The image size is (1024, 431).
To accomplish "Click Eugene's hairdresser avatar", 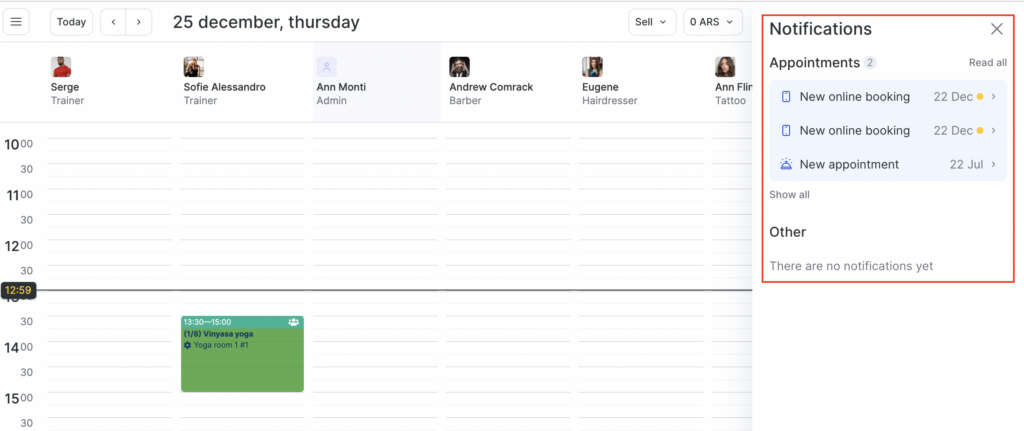I will click(x=592, y=67).
